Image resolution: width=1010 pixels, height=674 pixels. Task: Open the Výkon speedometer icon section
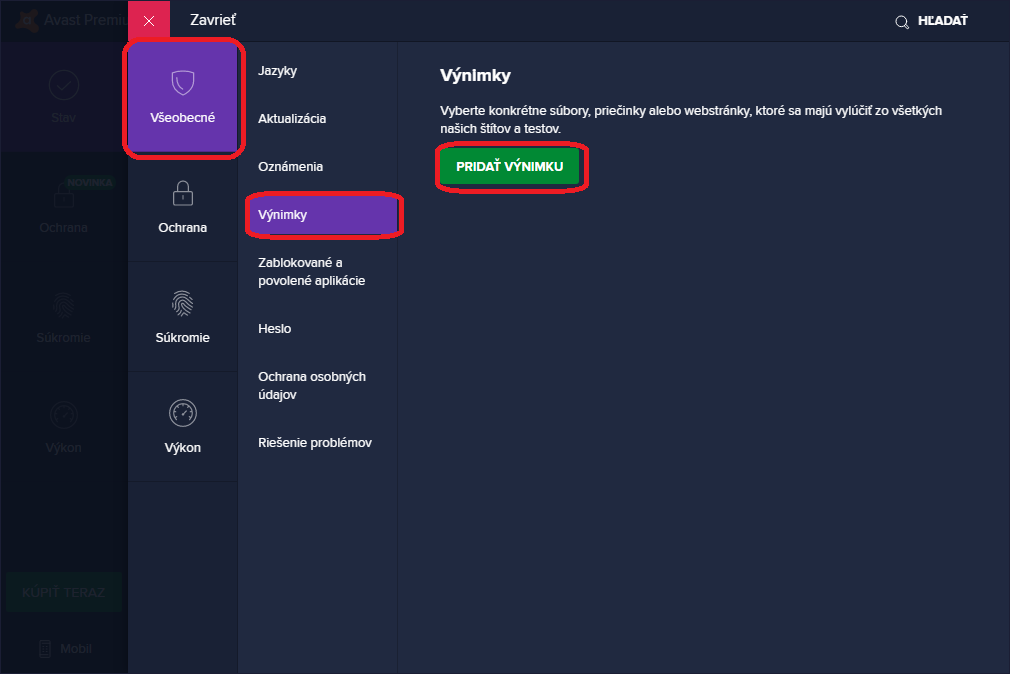[x=182, y=412]
